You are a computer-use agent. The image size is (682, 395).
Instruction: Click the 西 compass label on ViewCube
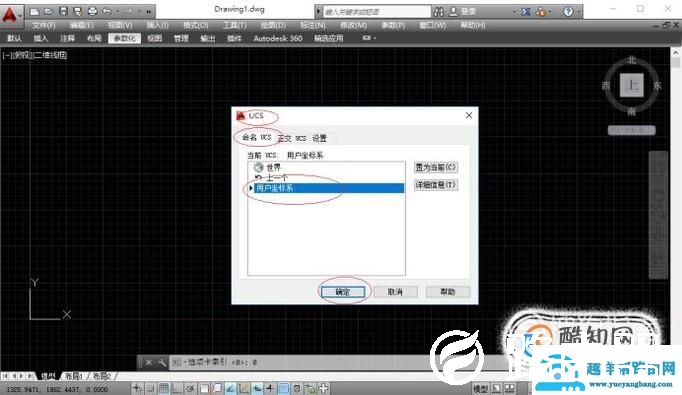tap(606, 85)
